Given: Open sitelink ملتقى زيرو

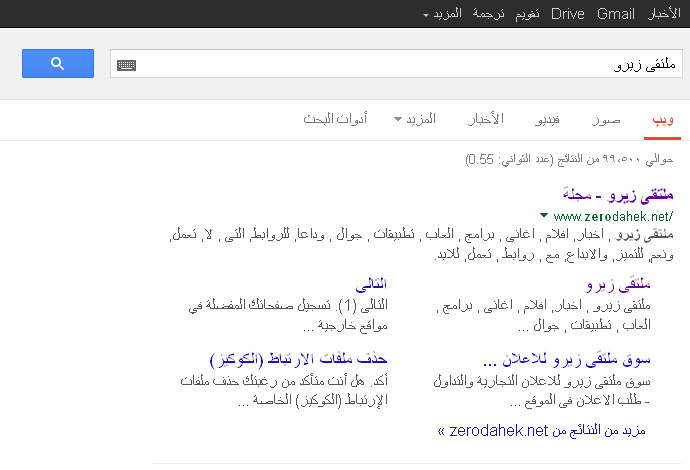Looking at the screenshot, I should coord(618,285).
